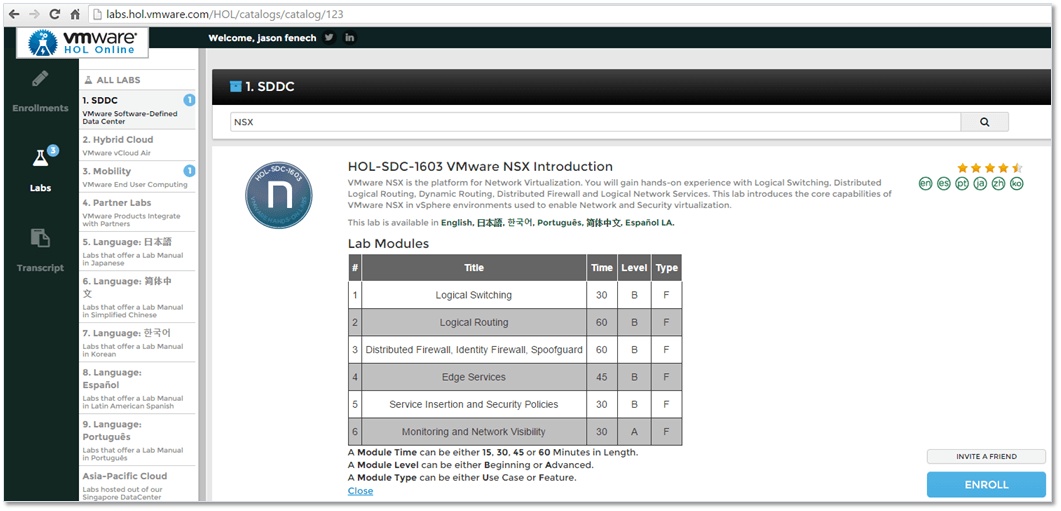Image resolution: width=1061 pixels, height=511 pixels.
Task: Select 5. Language Japanese catalog
Action: (x=137, y=251)
